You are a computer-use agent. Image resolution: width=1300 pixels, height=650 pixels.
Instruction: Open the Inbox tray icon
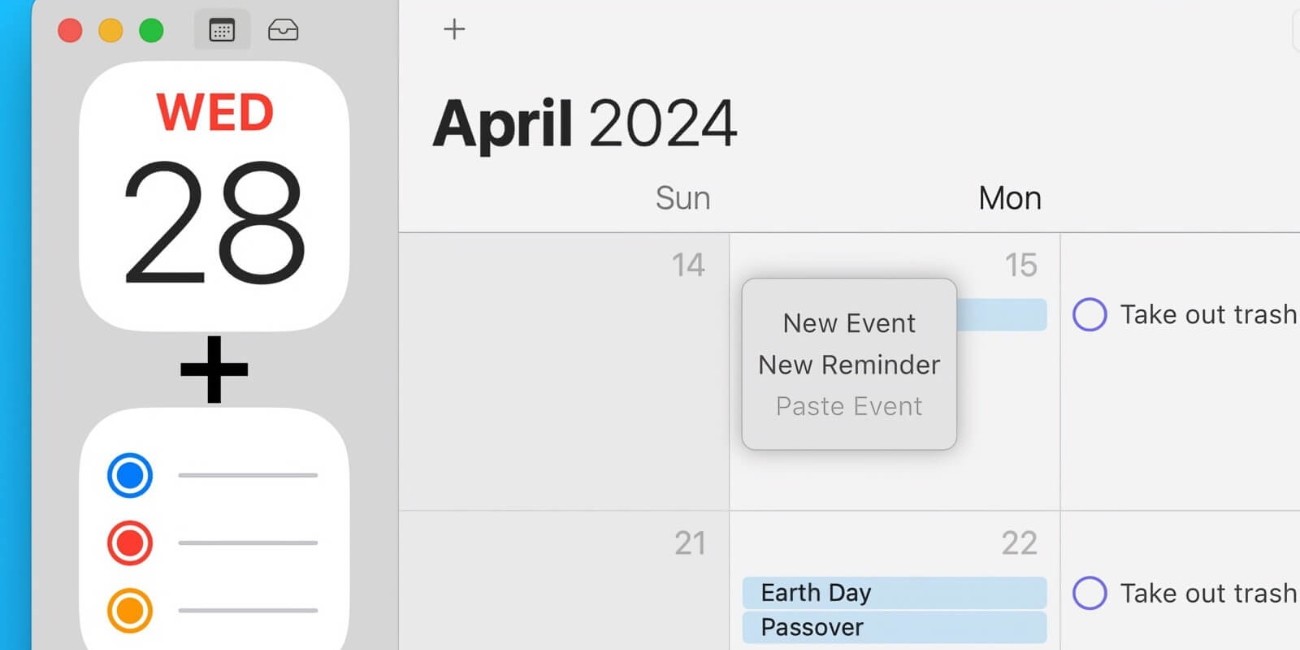pos(282,30)
